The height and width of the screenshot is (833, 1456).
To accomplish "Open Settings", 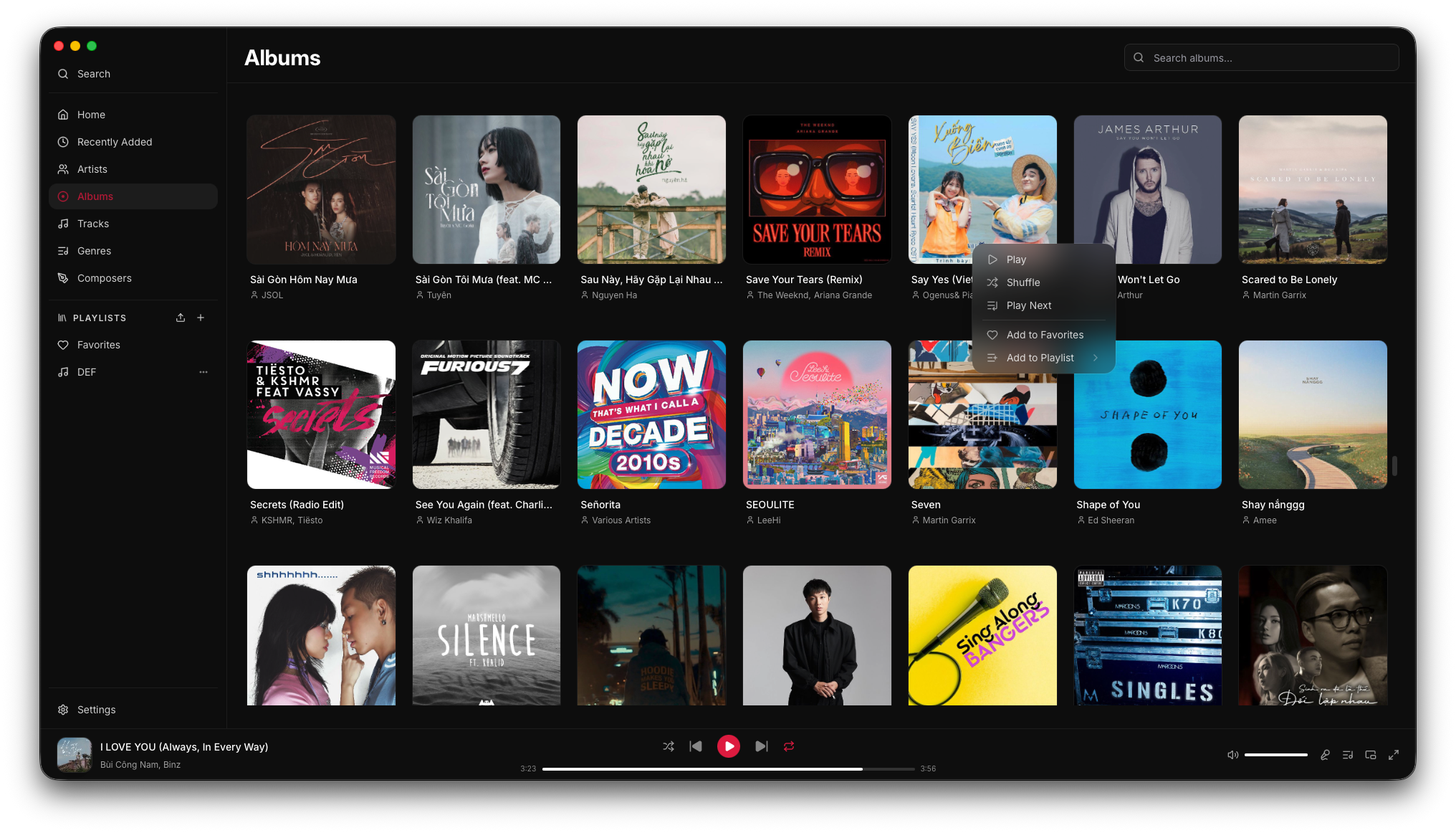I will coord(133,710).
